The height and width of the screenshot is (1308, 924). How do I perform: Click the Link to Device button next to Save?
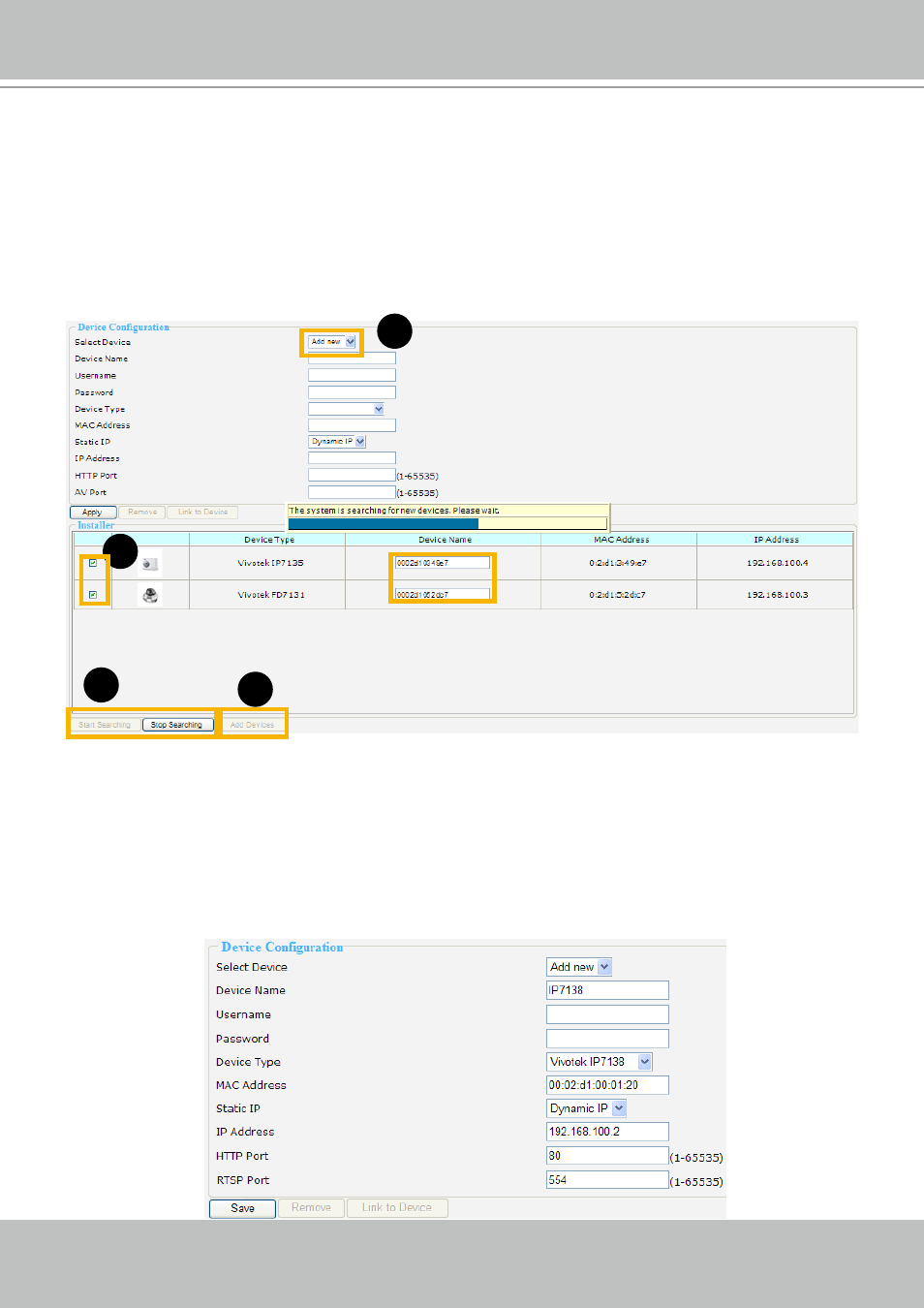click(x=397, y=1208)
